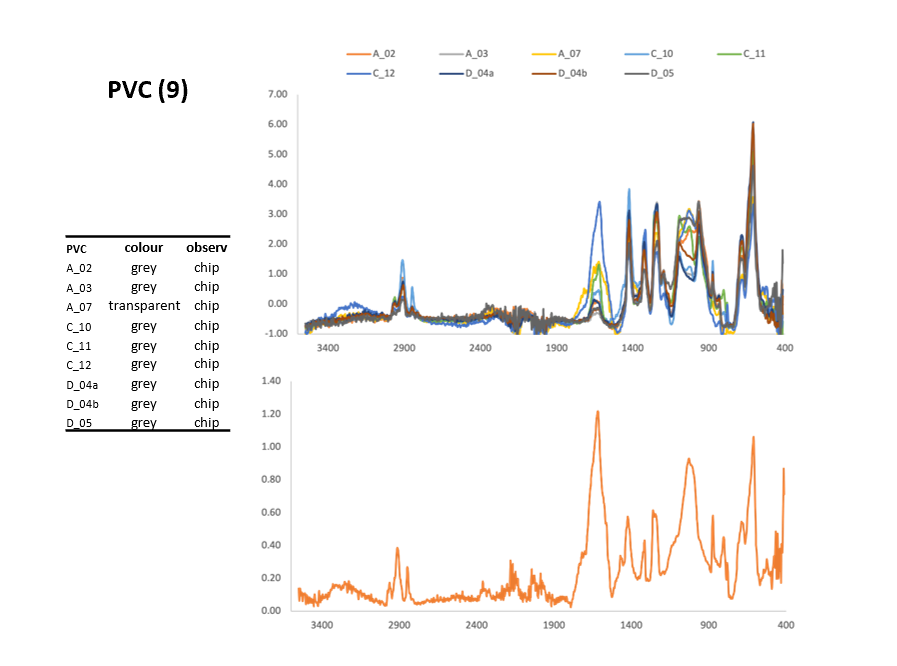Select the D_05 row label in the table

(79, 423)
